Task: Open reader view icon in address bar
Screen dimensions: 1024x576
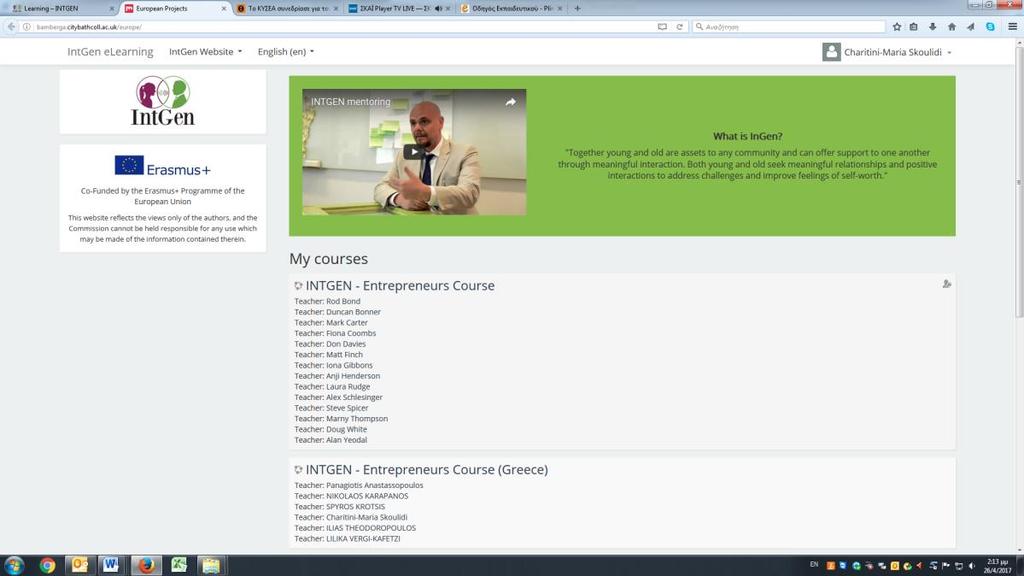Action: tap(662, 27)
